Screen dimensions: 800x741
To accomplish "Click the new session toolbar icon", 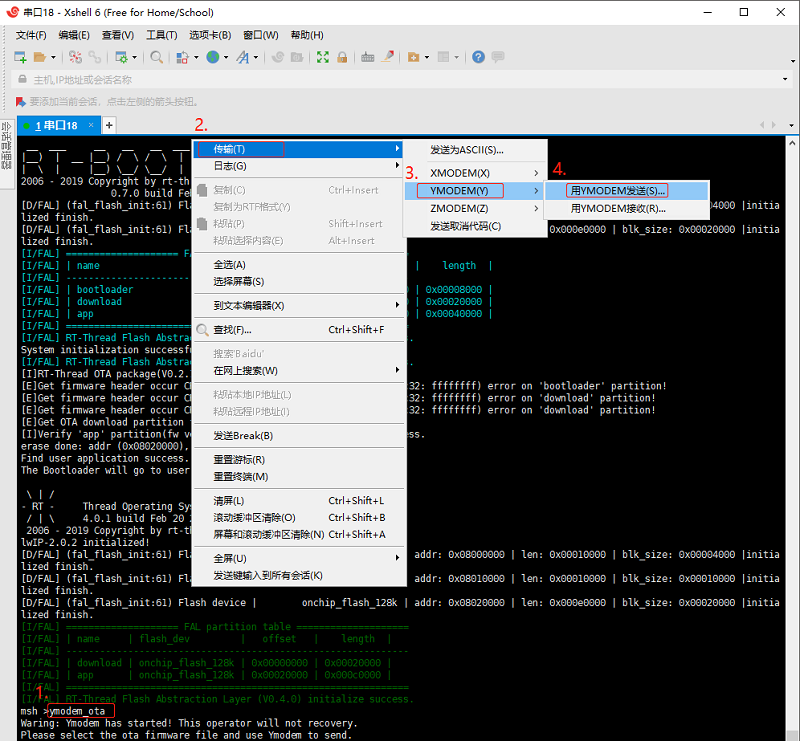I will point(20,58).
